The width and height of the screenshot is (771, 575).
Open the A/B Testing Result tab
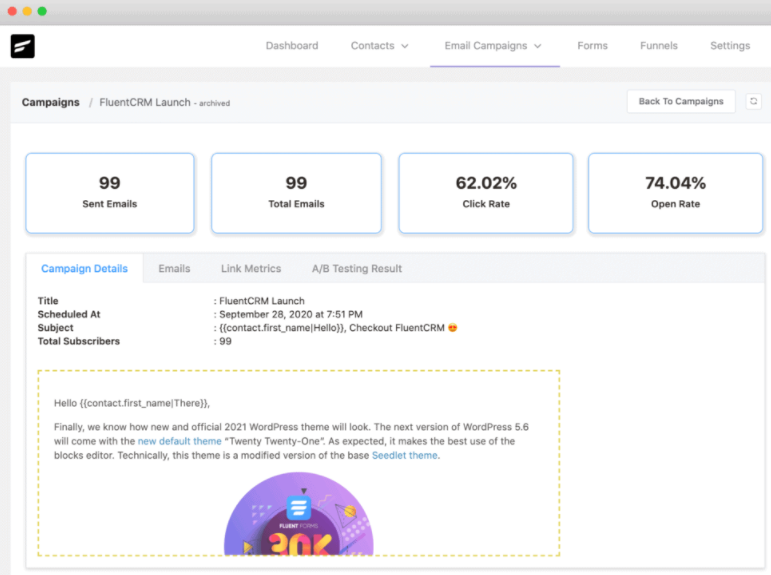click(356, 269)
